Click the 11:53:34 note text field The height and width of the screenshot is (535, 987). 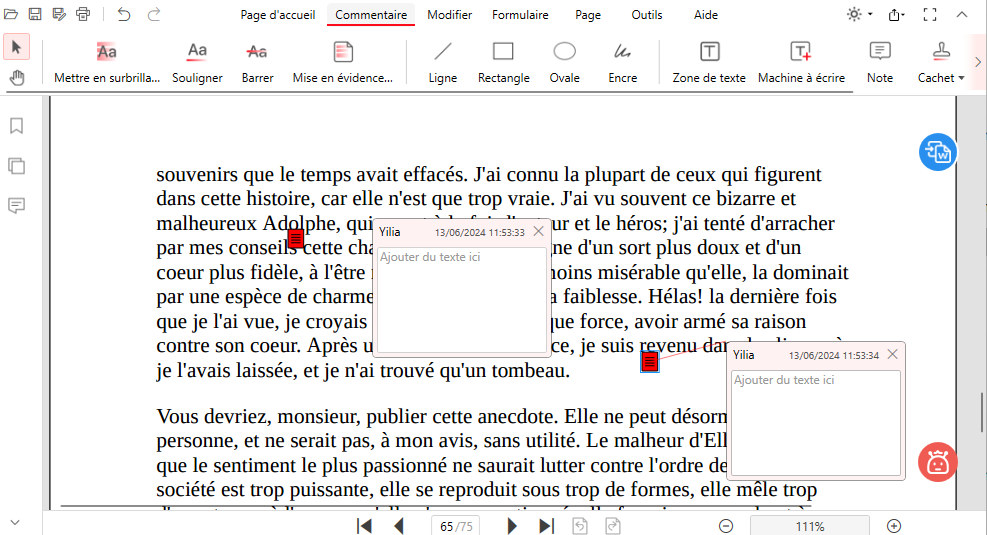(x=816, y=422)
